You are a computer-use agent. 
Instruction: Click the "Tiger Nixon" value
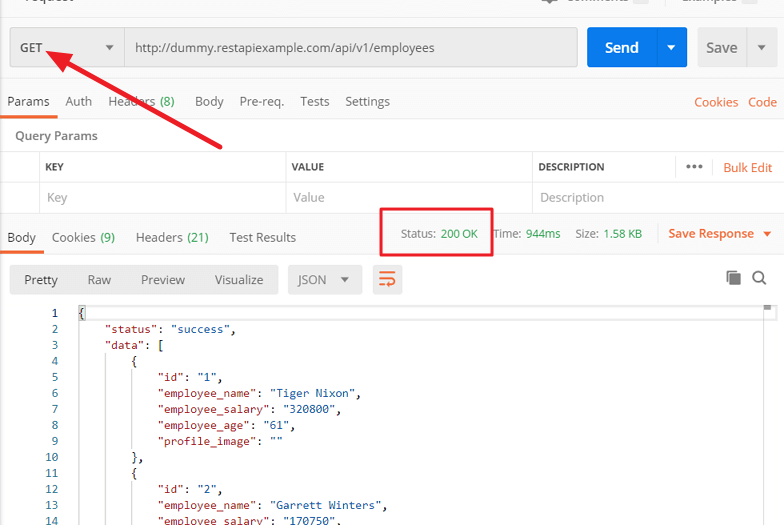[312, 394]
